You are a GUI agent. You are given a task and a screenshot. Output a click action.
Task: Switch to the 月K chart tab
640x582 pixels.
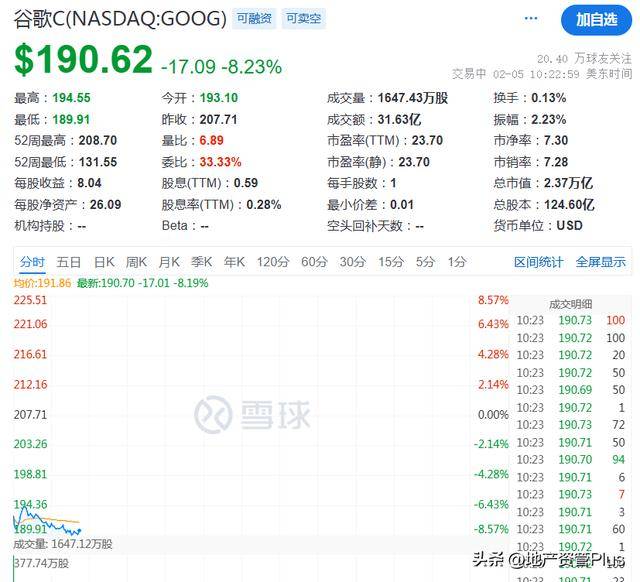169,262
